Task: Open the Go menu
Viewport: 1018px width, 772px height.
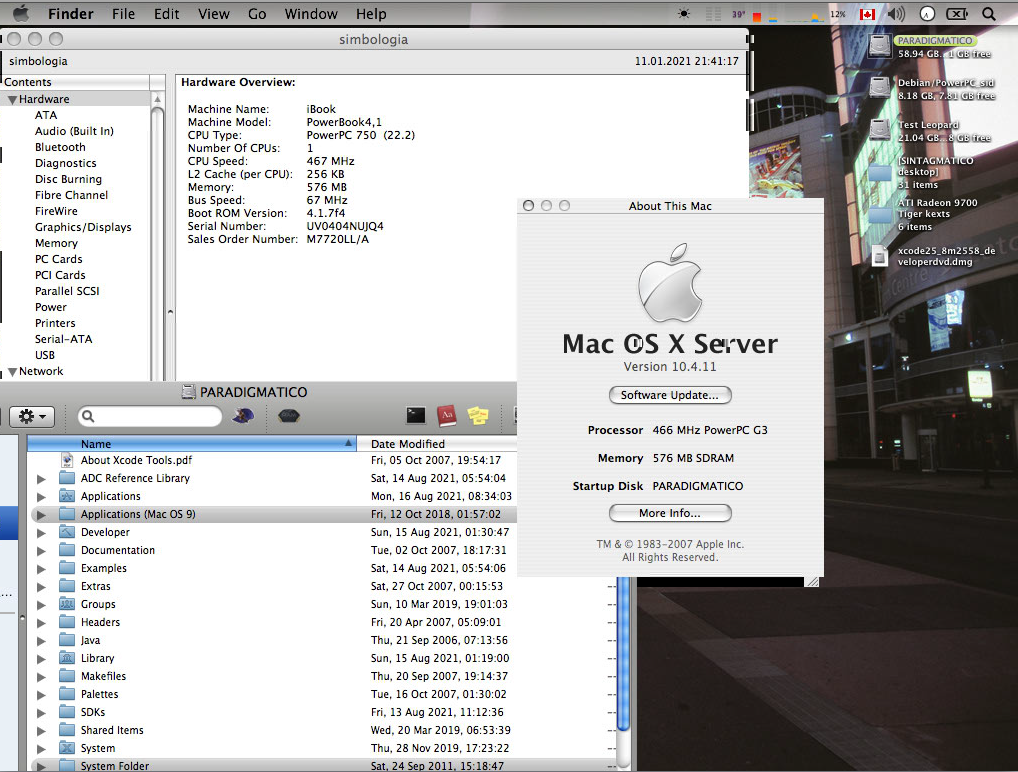Action: coord(257,14)
